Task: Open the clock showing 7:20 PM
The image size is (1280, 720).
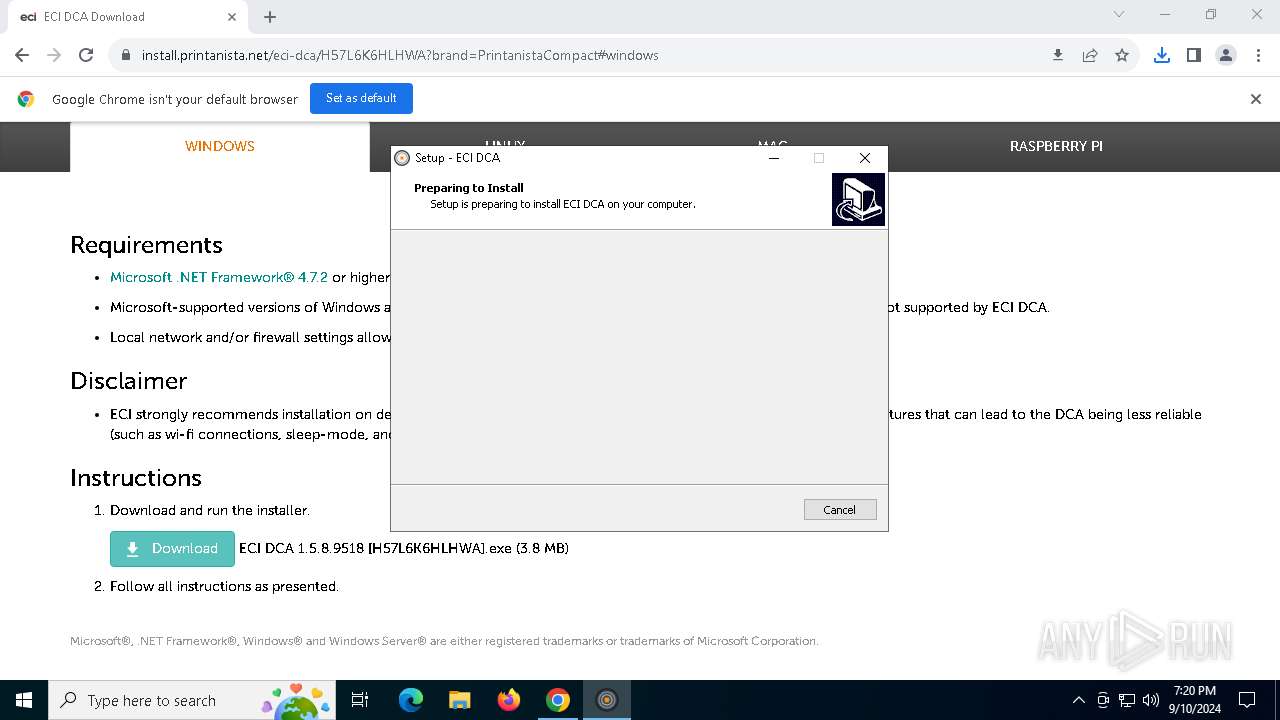Action: tap(1194, 700)
